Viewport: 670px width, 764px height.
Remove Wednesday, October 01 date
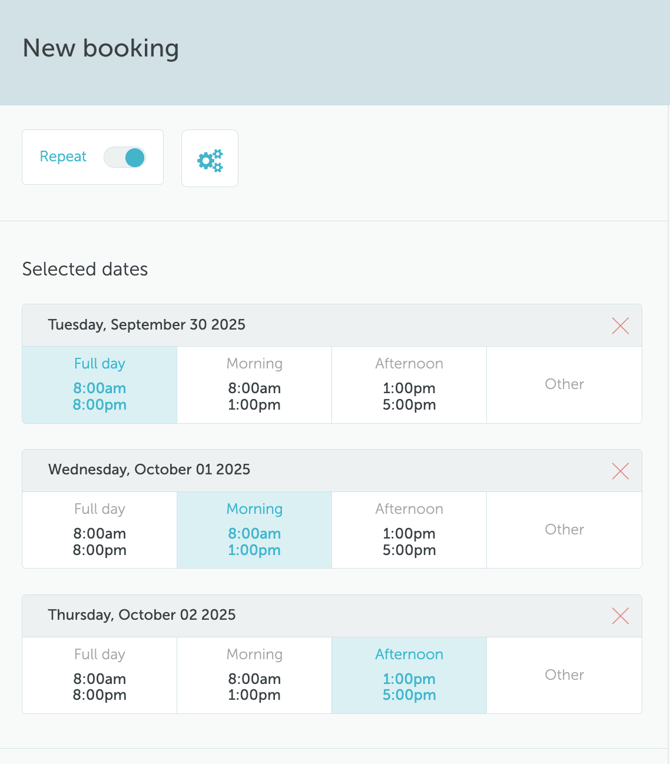tap(620, 471)
